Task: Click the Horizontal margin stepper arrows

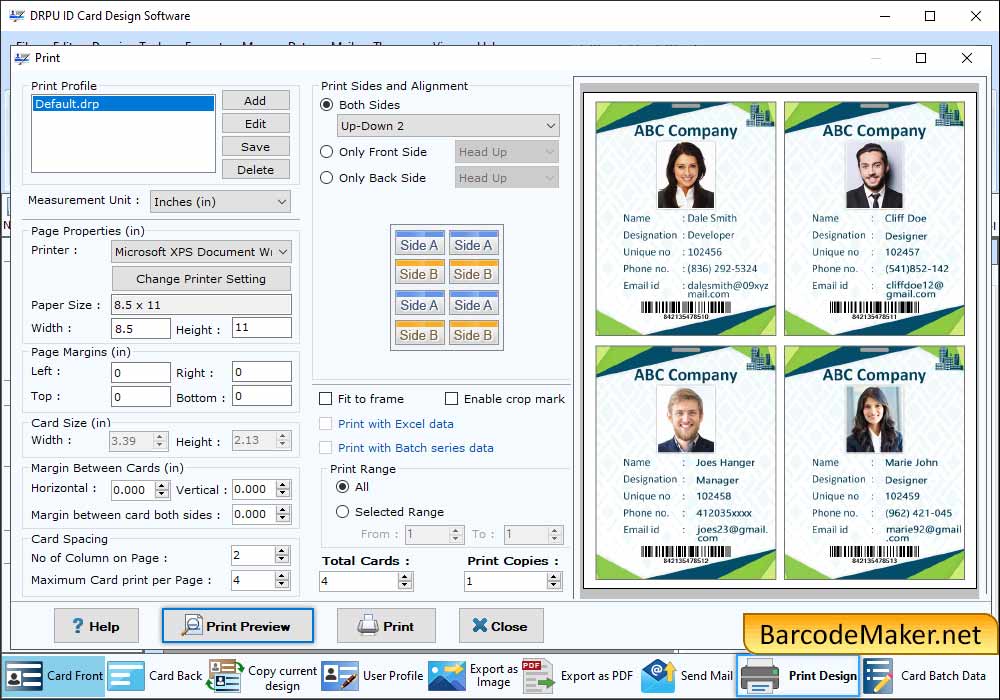Action: (162, 490)
